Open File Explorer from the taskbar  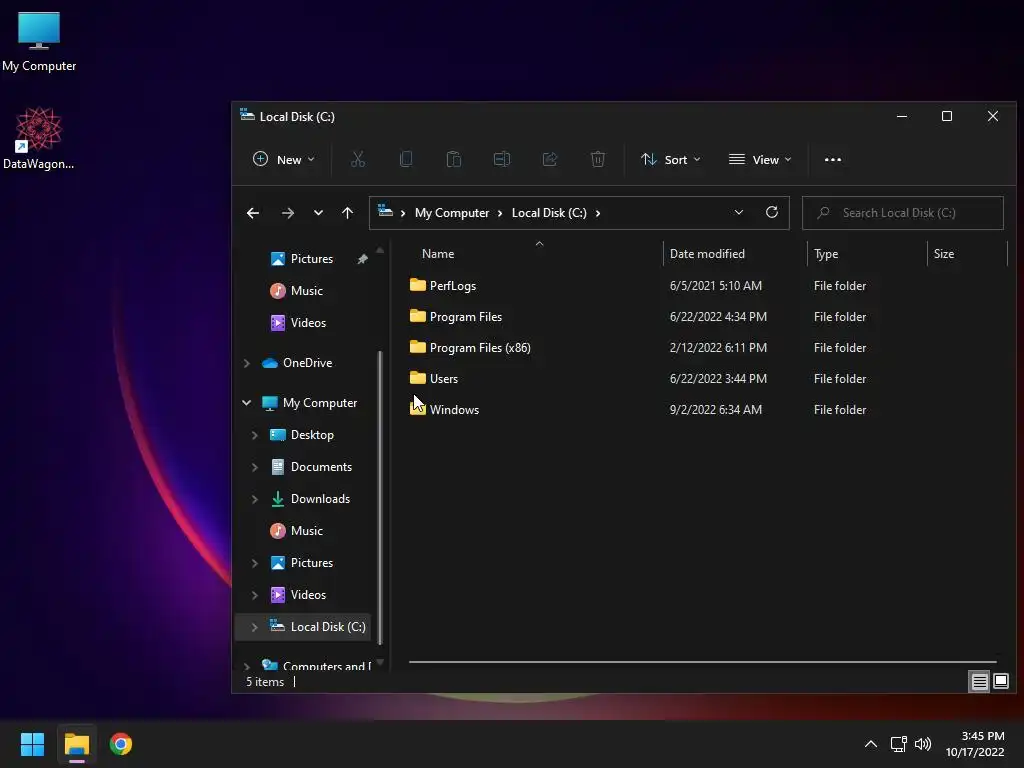point(76,744)
